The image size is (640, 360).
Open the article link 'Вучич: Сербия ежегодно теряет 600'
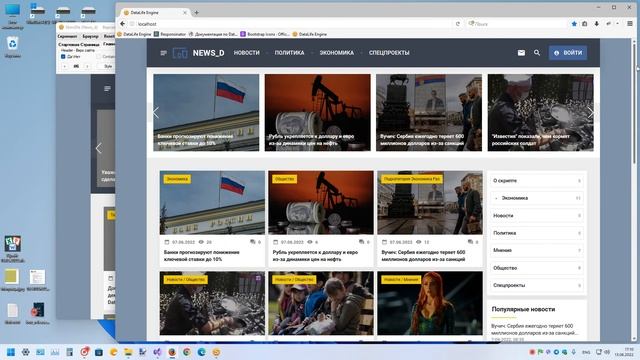click(423, 256)
